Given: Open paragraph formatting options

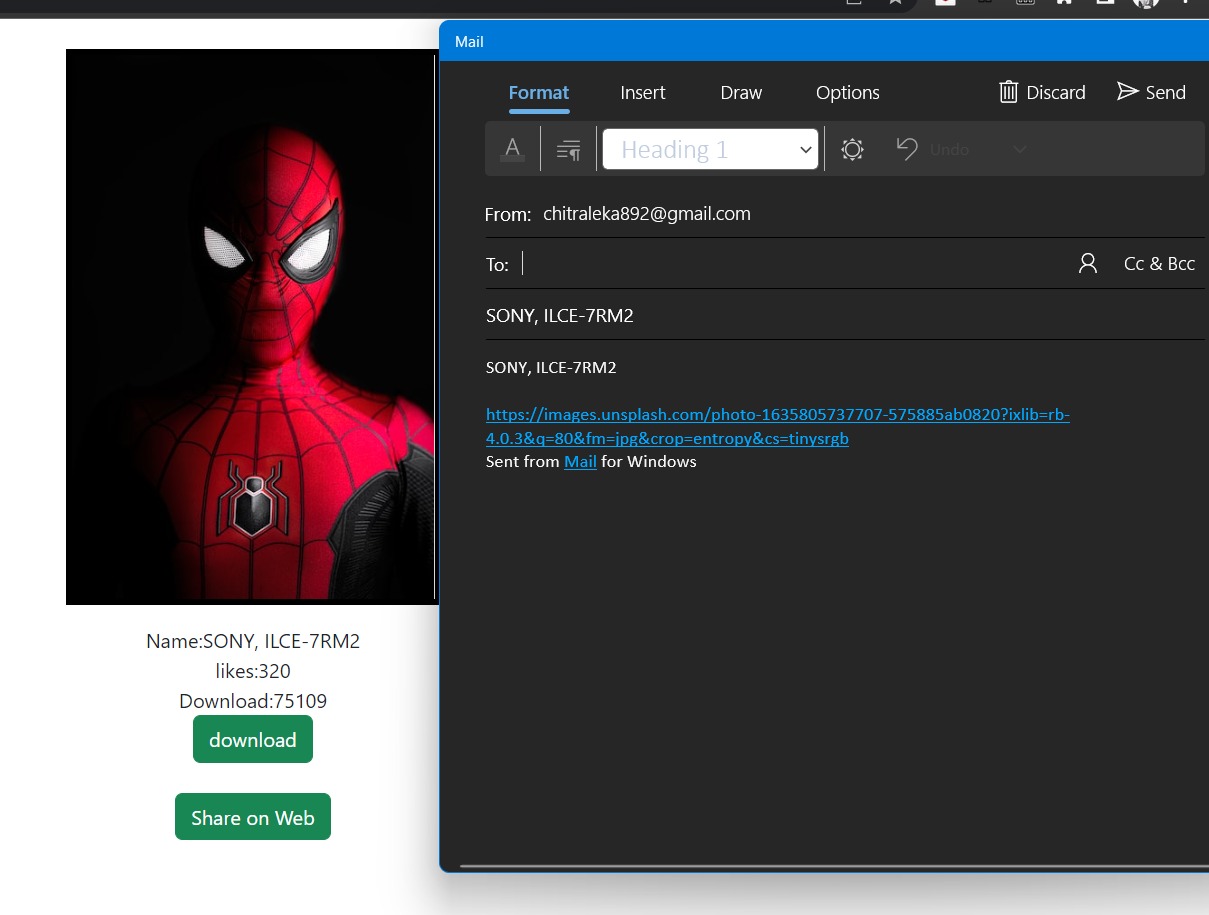Looking at the screenshot, I should 568,150.
